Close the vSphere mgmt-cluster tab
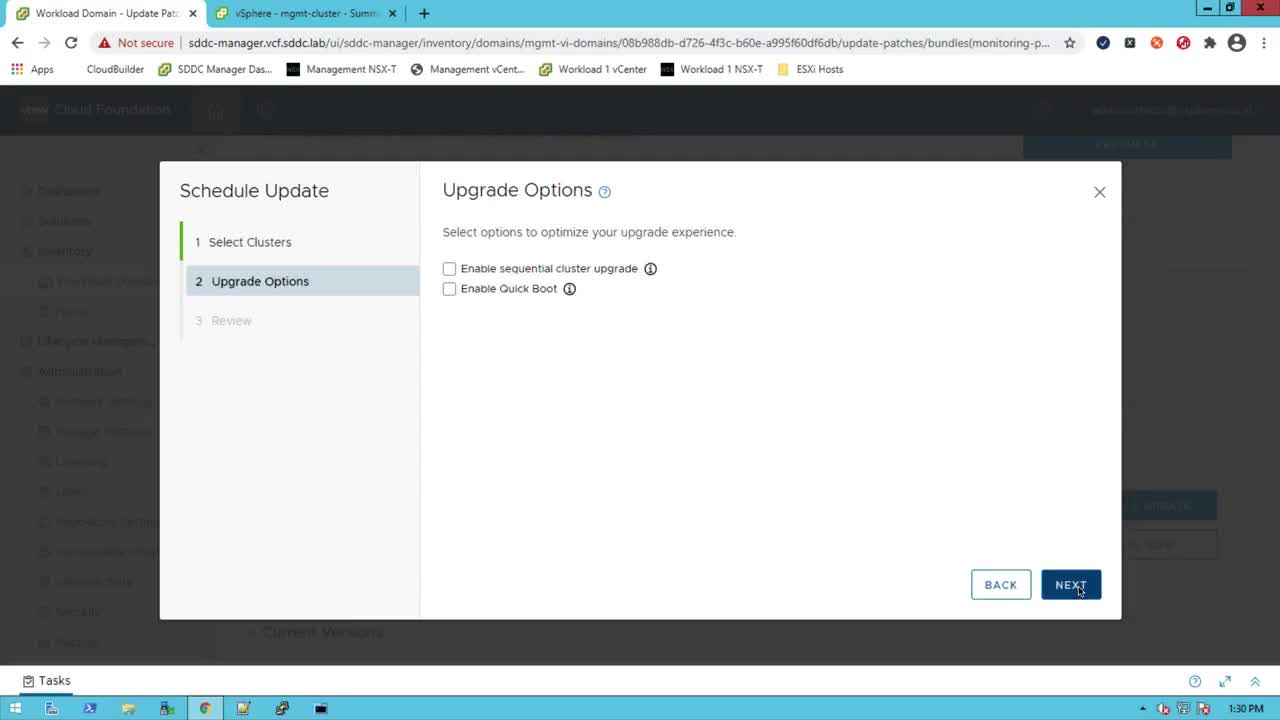 coord(392,14)
